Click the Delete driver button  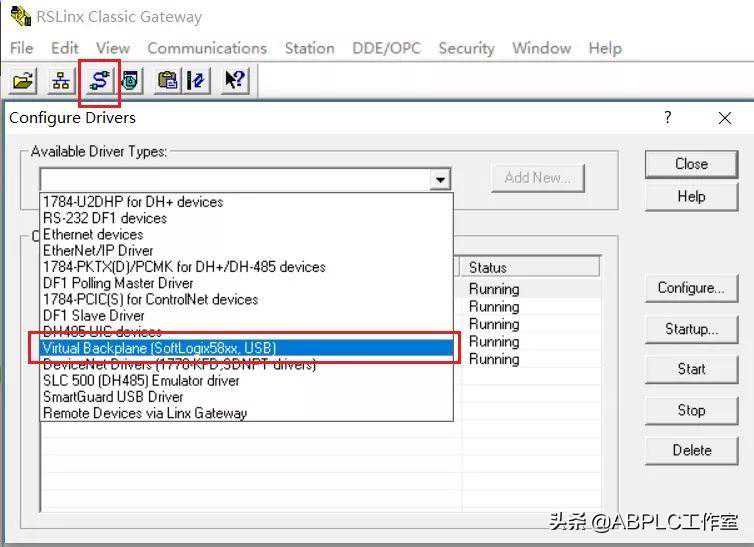click(691, 450)
